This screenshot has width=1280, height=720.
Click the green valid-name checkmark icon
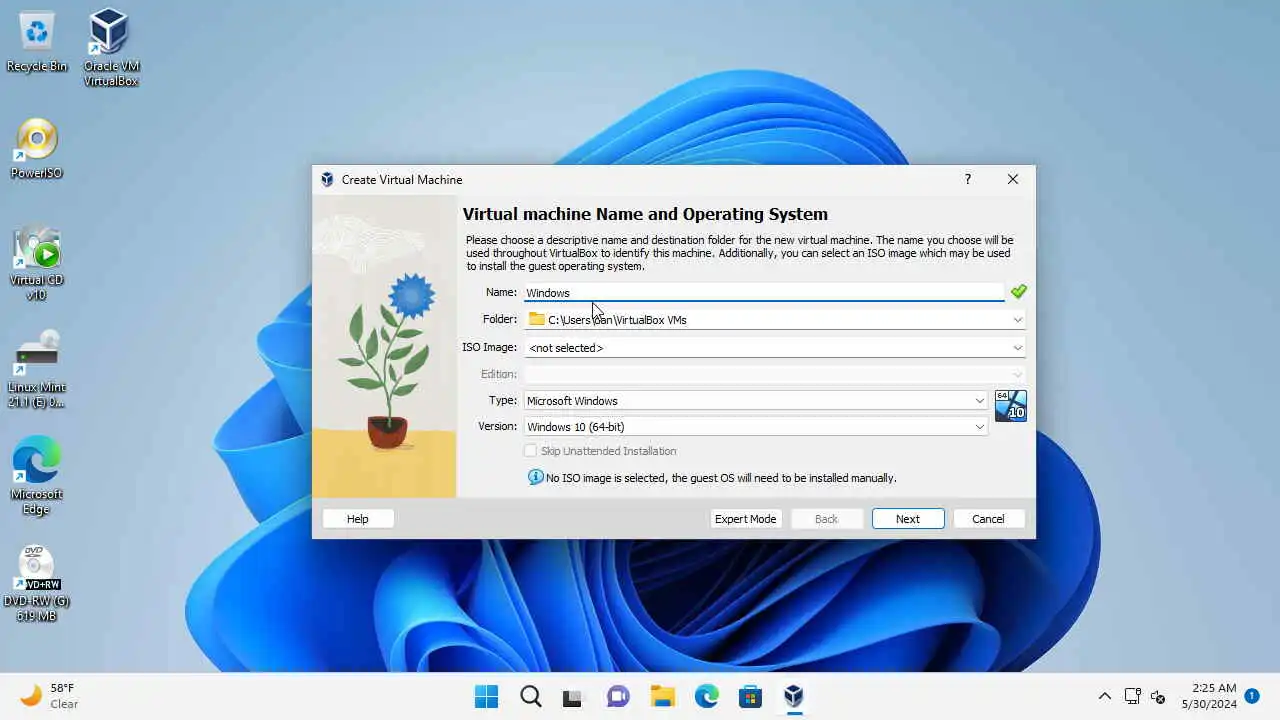[1018, 291]
